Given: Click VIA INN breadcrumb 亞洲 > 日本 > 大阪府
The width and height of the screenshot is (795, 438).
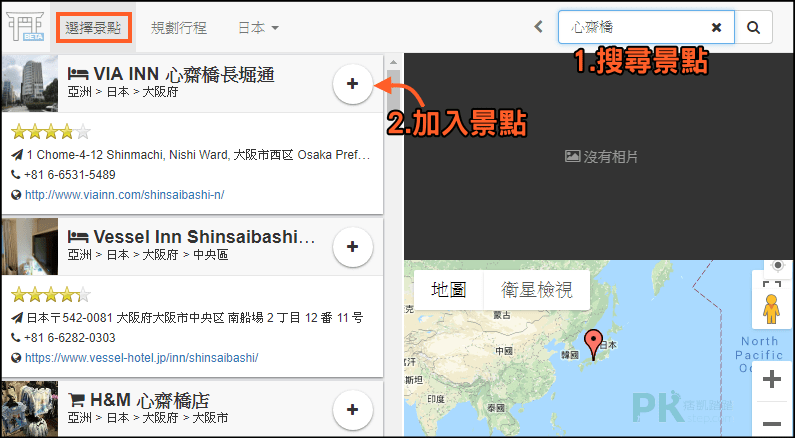Looking at the screenshot, I should pos(123,92).
